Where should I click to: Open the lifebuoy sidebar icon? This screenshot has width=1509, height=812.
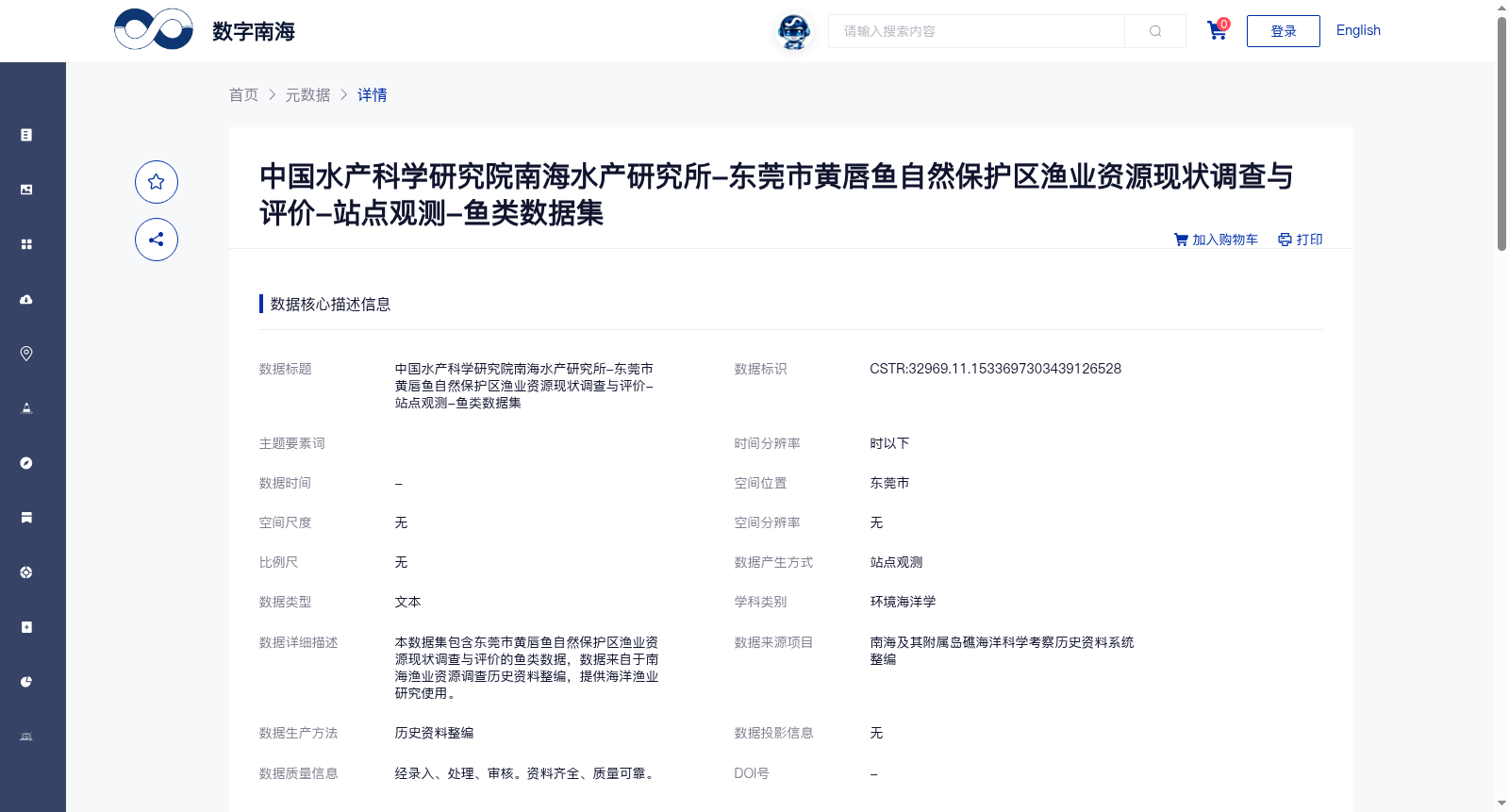(x=26, y=572)
